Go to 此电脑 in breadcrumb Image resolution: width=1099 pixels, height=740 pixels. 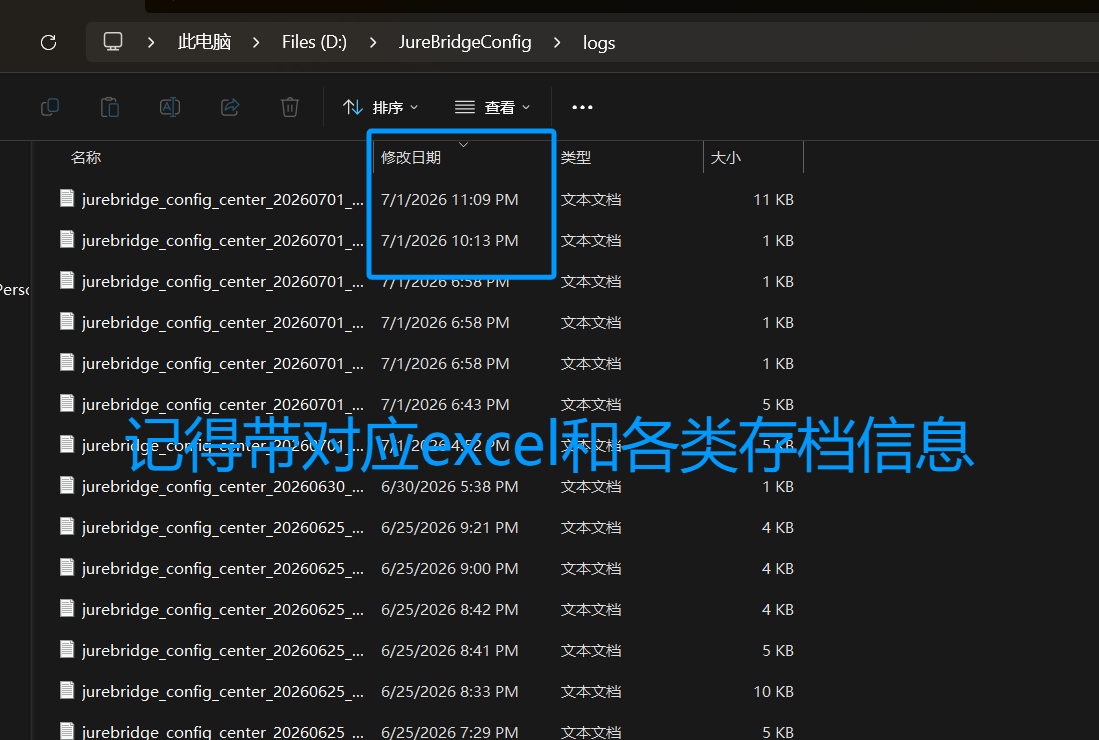pos(204,42)
